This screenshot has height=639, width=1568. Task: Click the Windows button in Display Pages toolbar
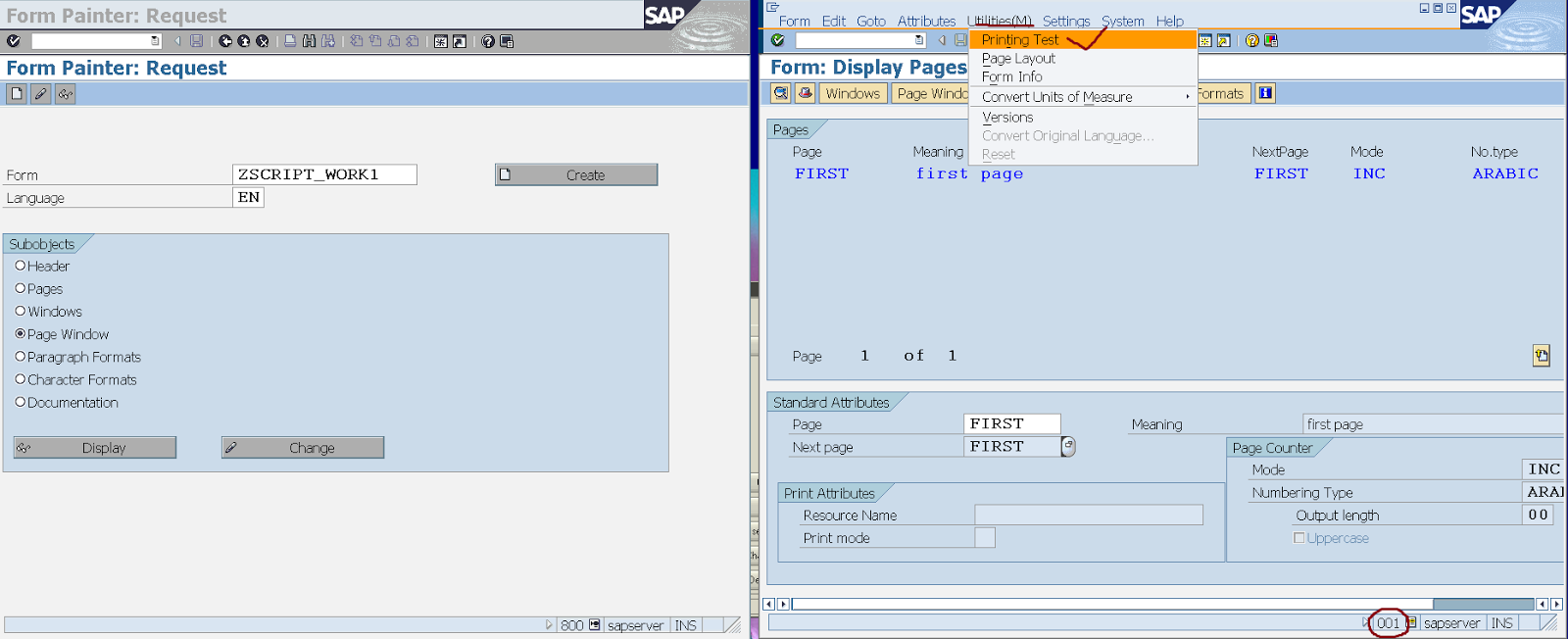[x=853, y=93]
